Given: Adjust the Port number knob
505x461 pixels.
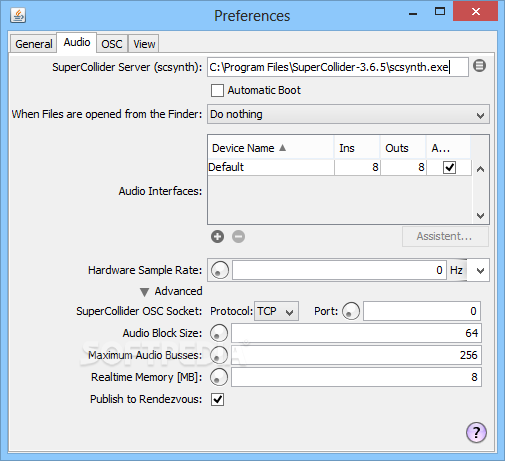Looking at the screenshot, I should [351, 311].
